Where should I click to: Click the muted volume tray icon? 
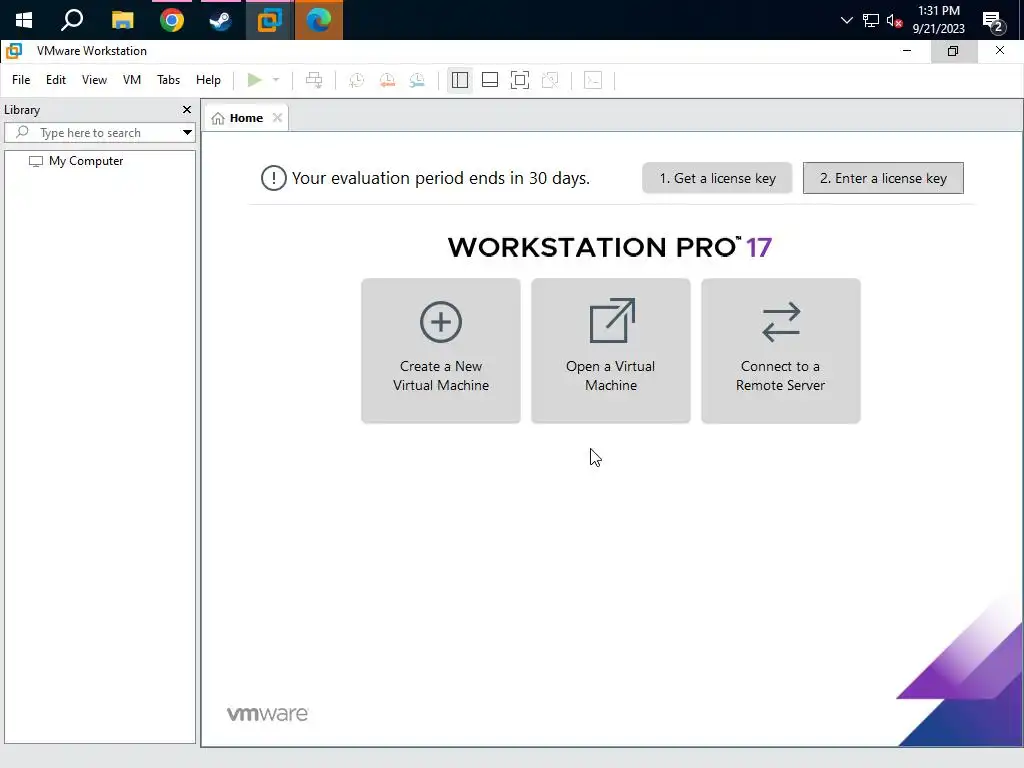(x=894, y=20)
